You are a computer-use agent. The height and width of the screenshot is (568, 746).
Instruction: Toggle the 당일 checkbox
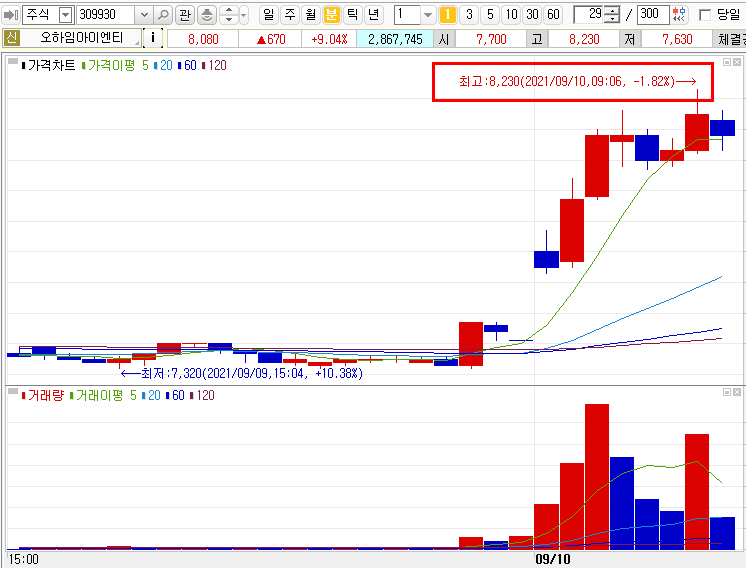pyautogui.click(x=705, y=15)
